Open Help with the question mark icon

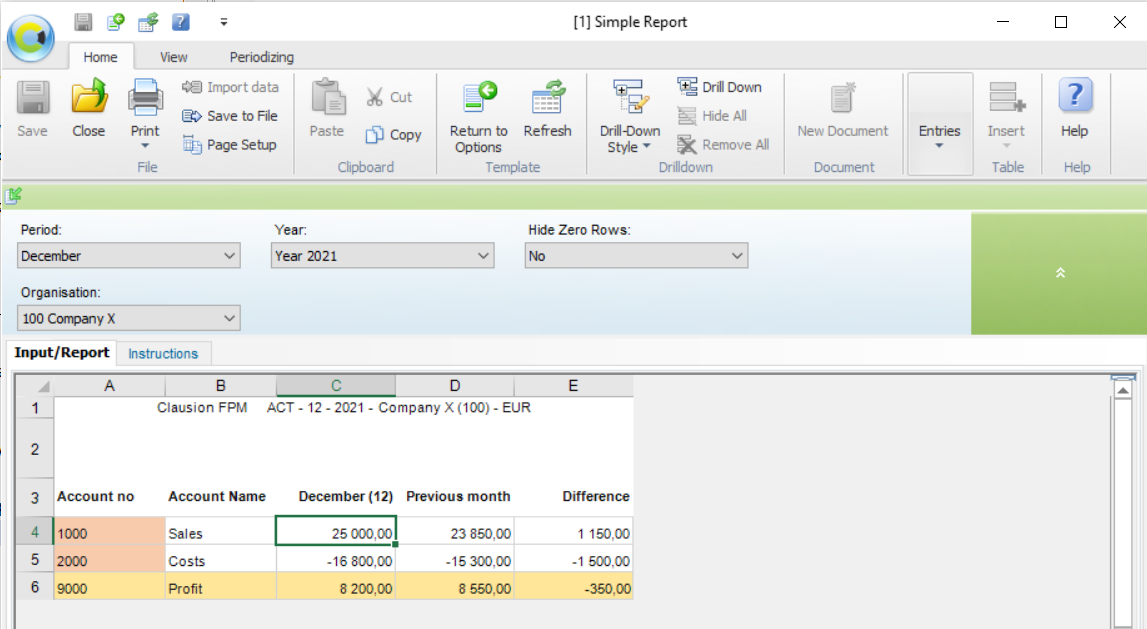coord(1075,109)
